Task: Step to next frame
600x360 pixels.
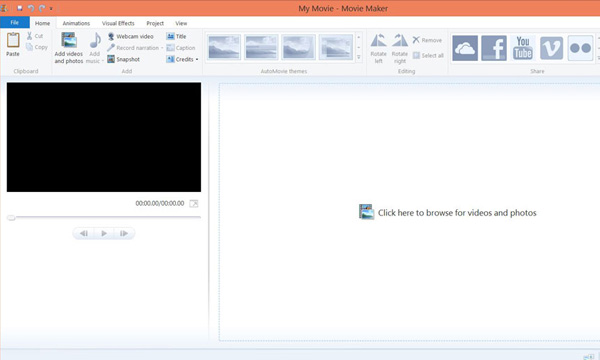Action: (x=124, y=233)
